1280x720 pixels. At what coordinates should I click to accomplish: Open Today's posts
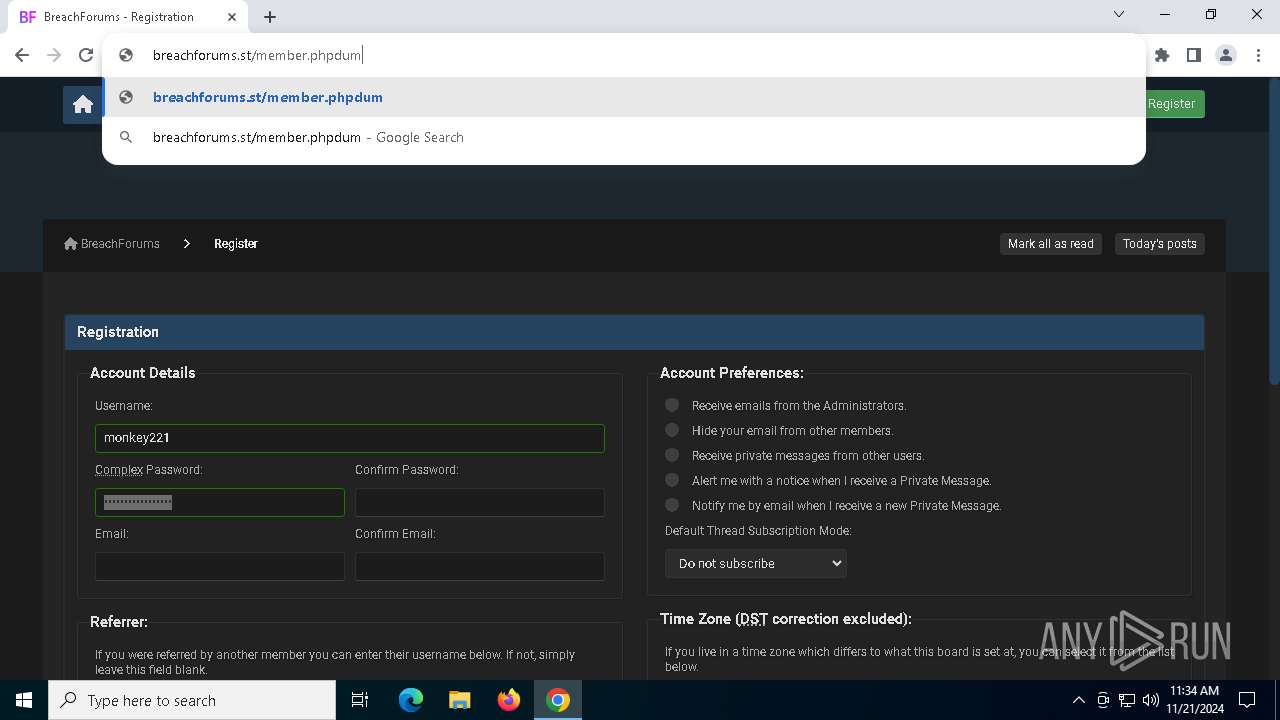(x=1159, y=244)
